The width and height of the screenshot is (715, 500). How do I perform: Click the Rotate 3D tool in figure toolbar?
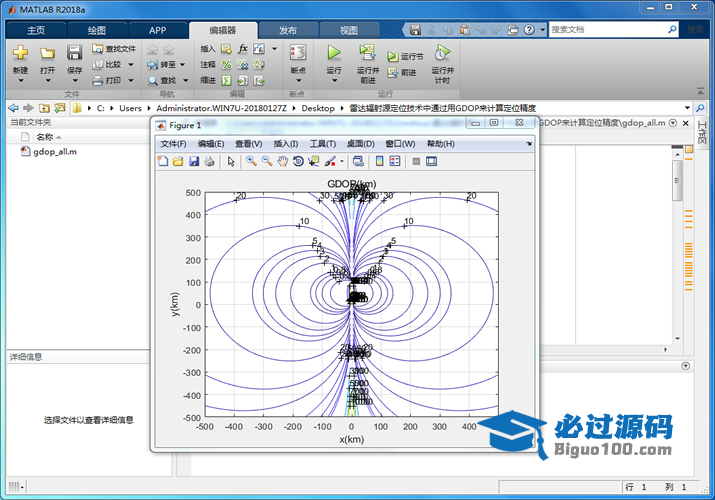pos(298,161)
